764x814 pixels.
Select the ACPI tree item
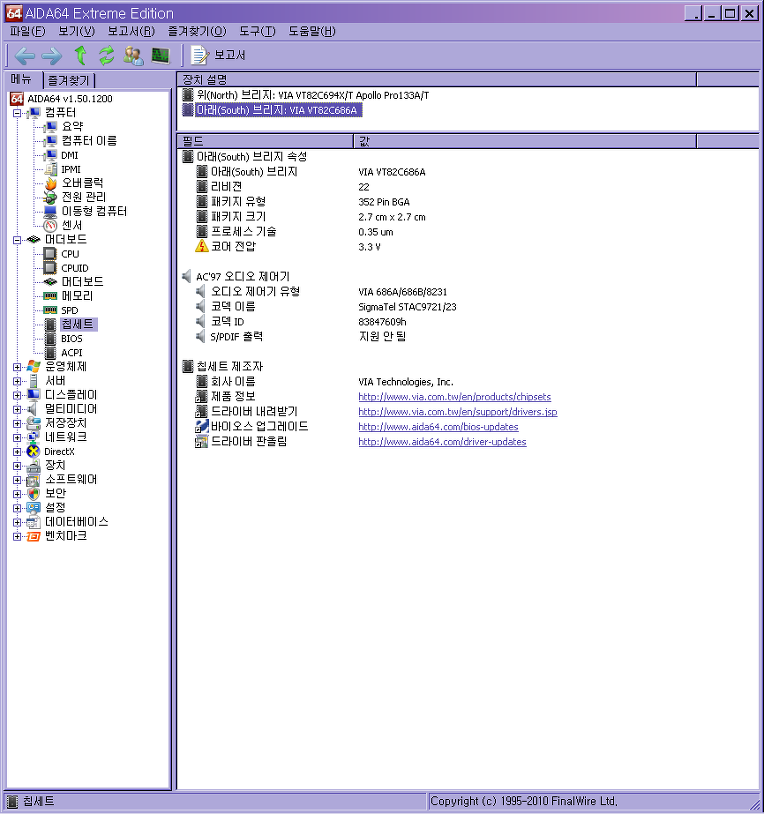coord(72,352)
